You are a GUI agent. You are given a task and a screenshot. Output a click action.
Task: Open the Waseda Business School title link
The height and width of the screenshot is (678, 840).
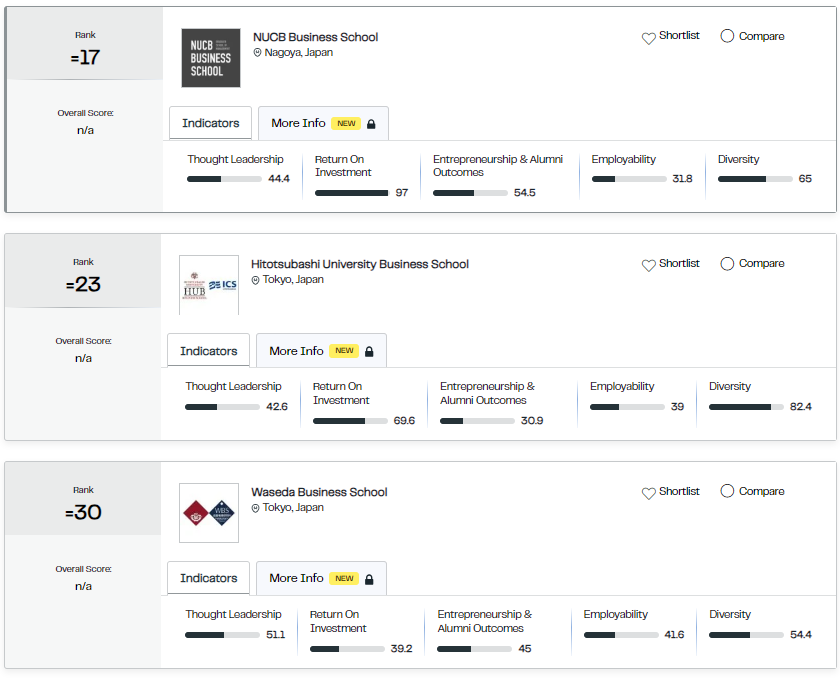click(x=319, y=492)
